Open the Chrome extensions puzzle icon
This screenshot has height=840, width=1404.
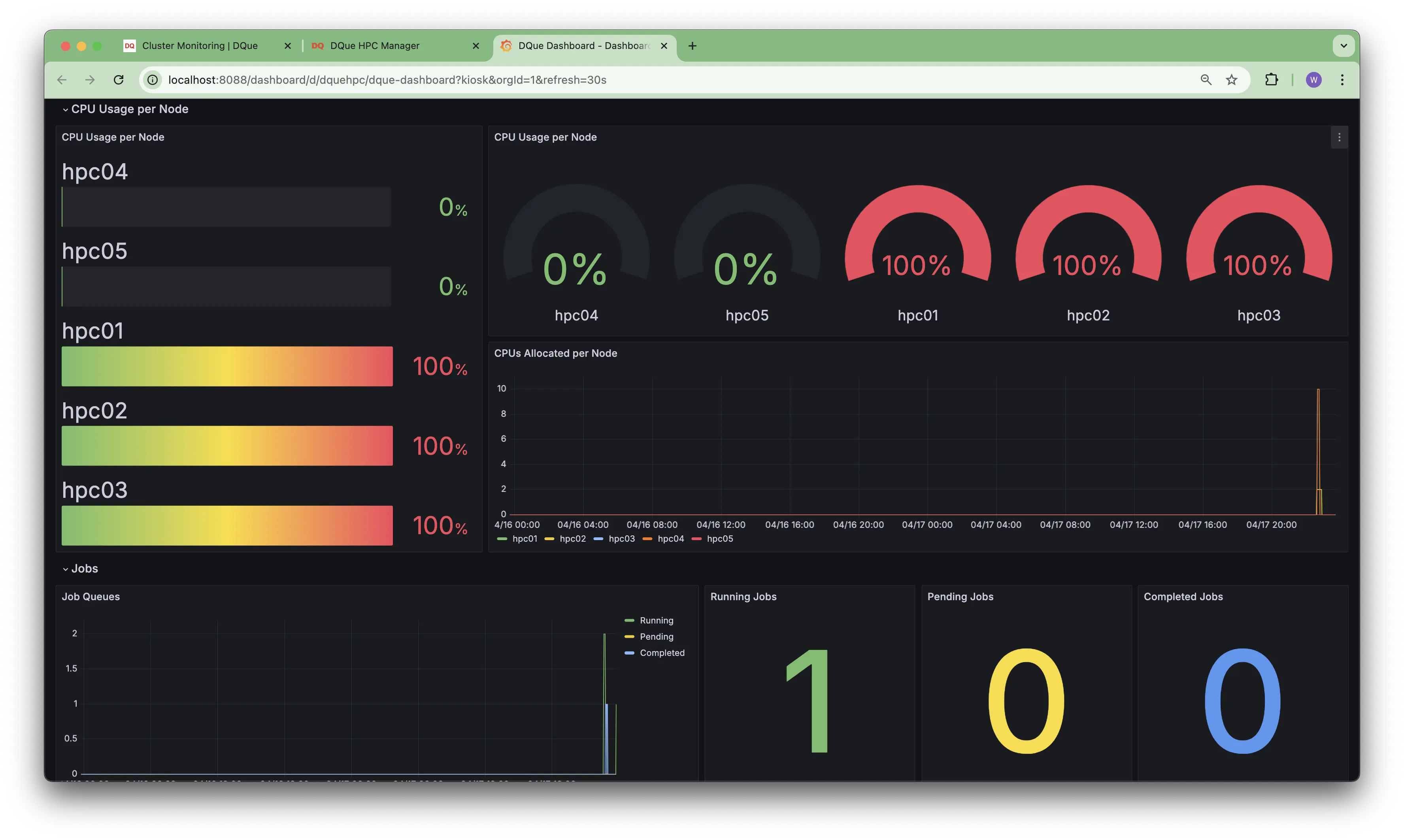tap(1272, 80)
